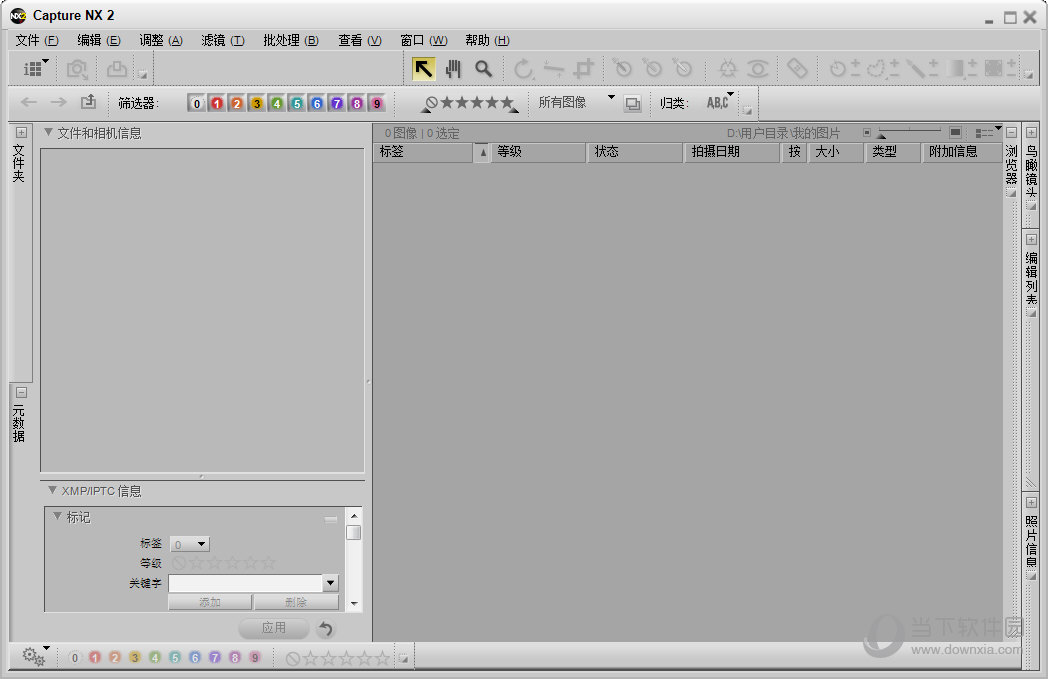Click the compare images icon beside 所有图像

coord(634,102)
